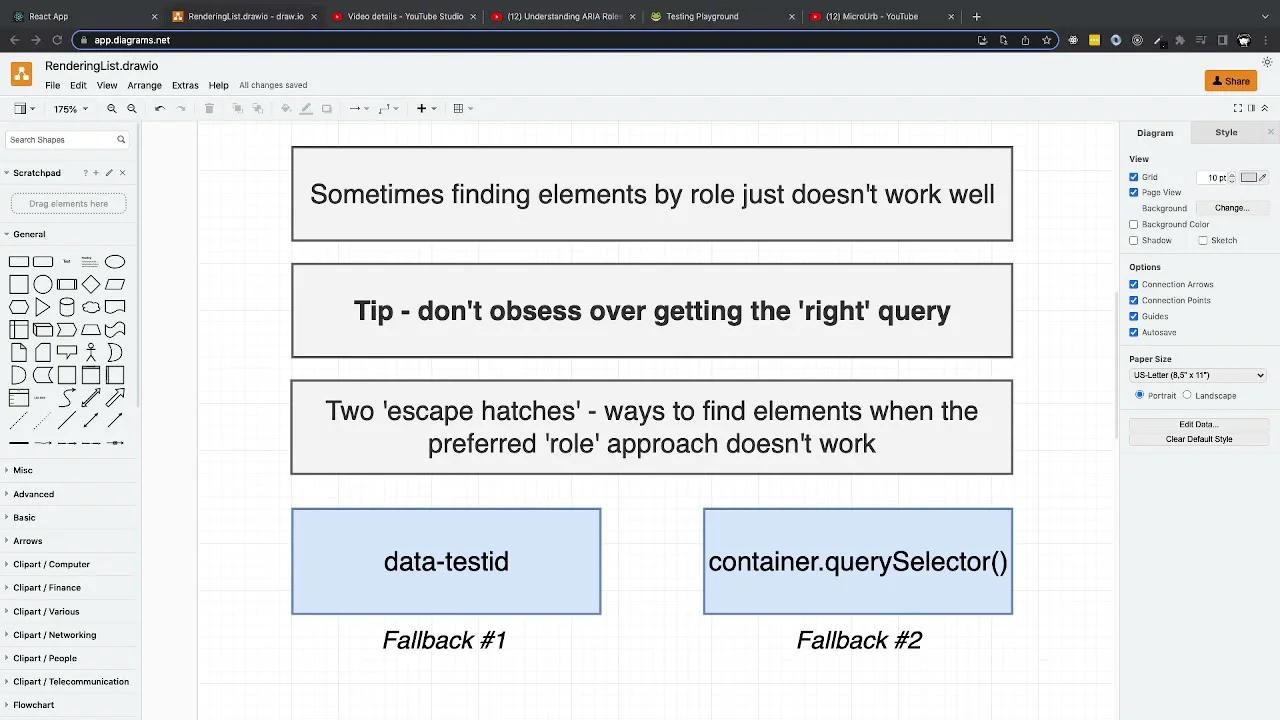Click the Share button

coord(1230,81)
